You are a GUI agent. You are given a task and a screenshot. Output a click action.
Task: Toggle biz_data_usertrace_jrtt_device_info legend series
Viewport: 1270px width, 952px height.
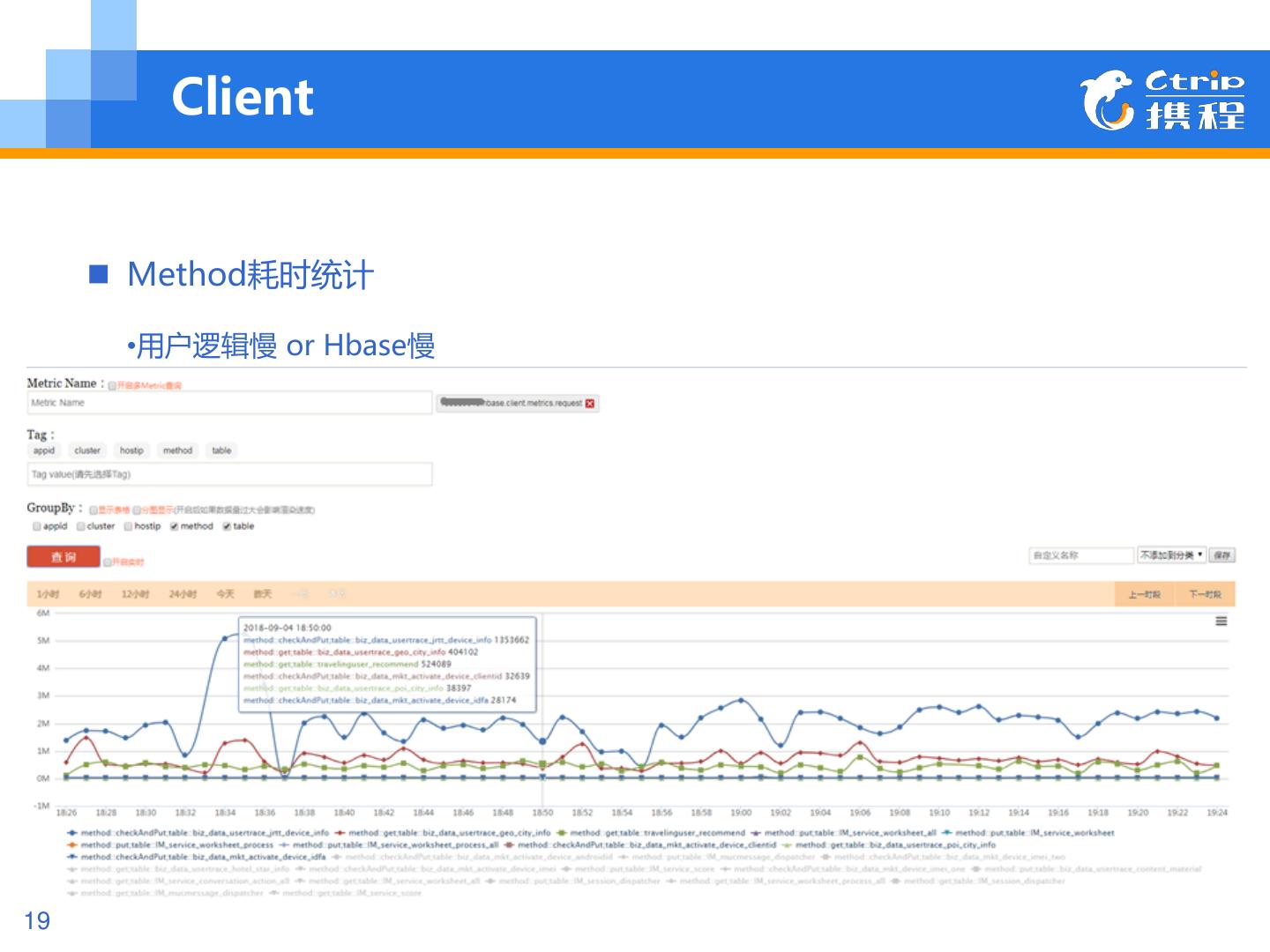point(204,833)
